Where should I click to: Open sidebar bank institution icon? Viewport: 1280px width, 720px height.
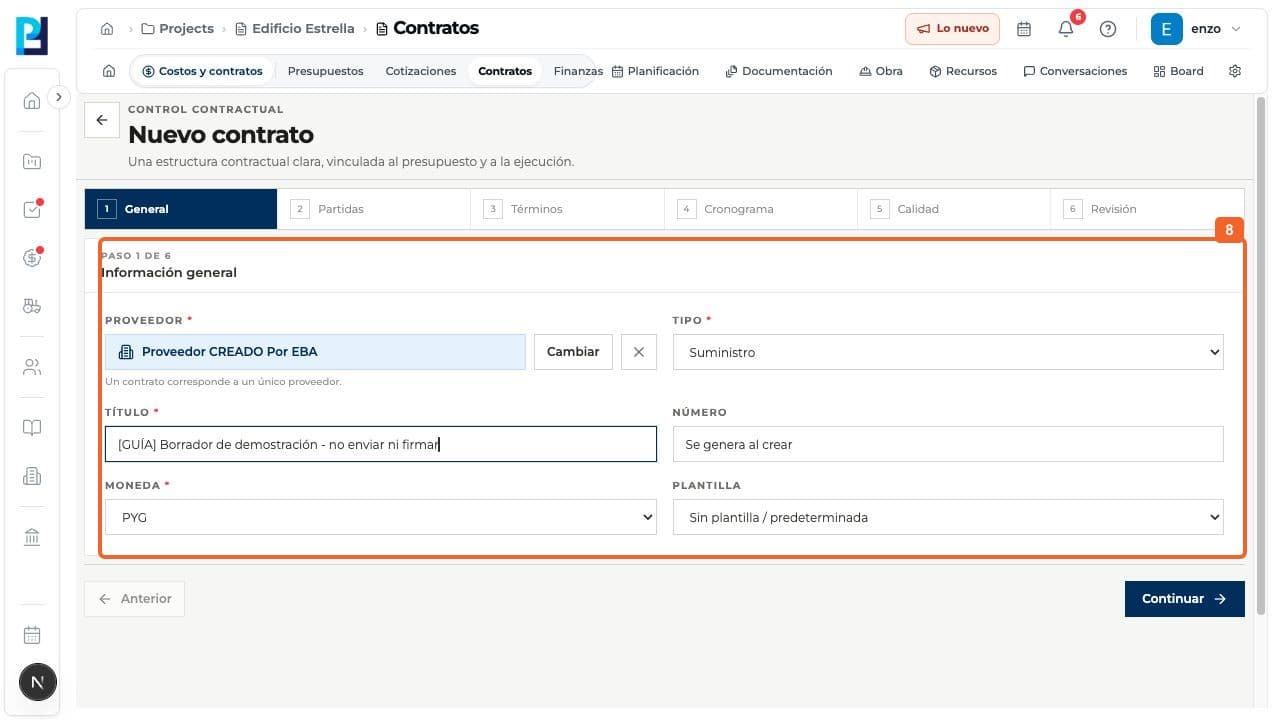pos(32,538)
